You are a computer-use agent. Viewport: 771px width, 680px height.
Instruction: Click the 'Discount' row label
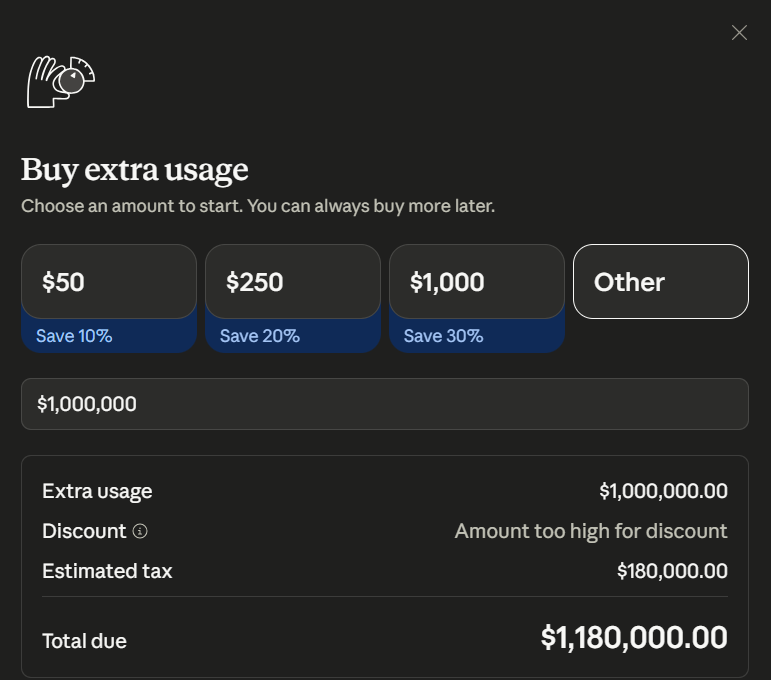84,531
